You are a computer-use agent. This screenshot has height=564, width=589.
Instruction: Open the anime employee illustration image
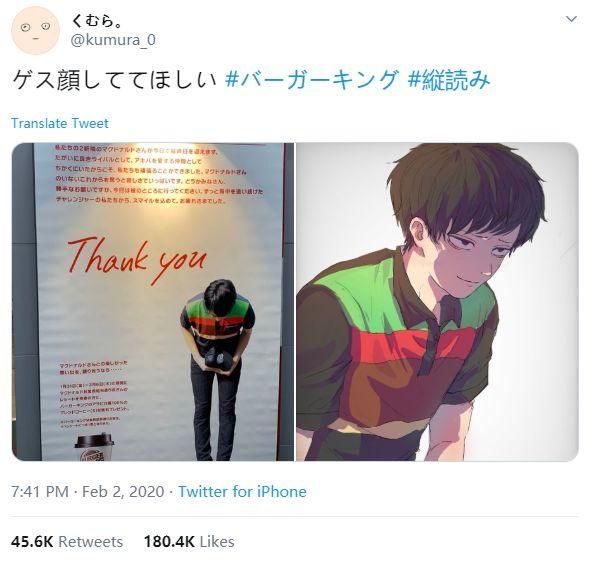pos(437,302)
